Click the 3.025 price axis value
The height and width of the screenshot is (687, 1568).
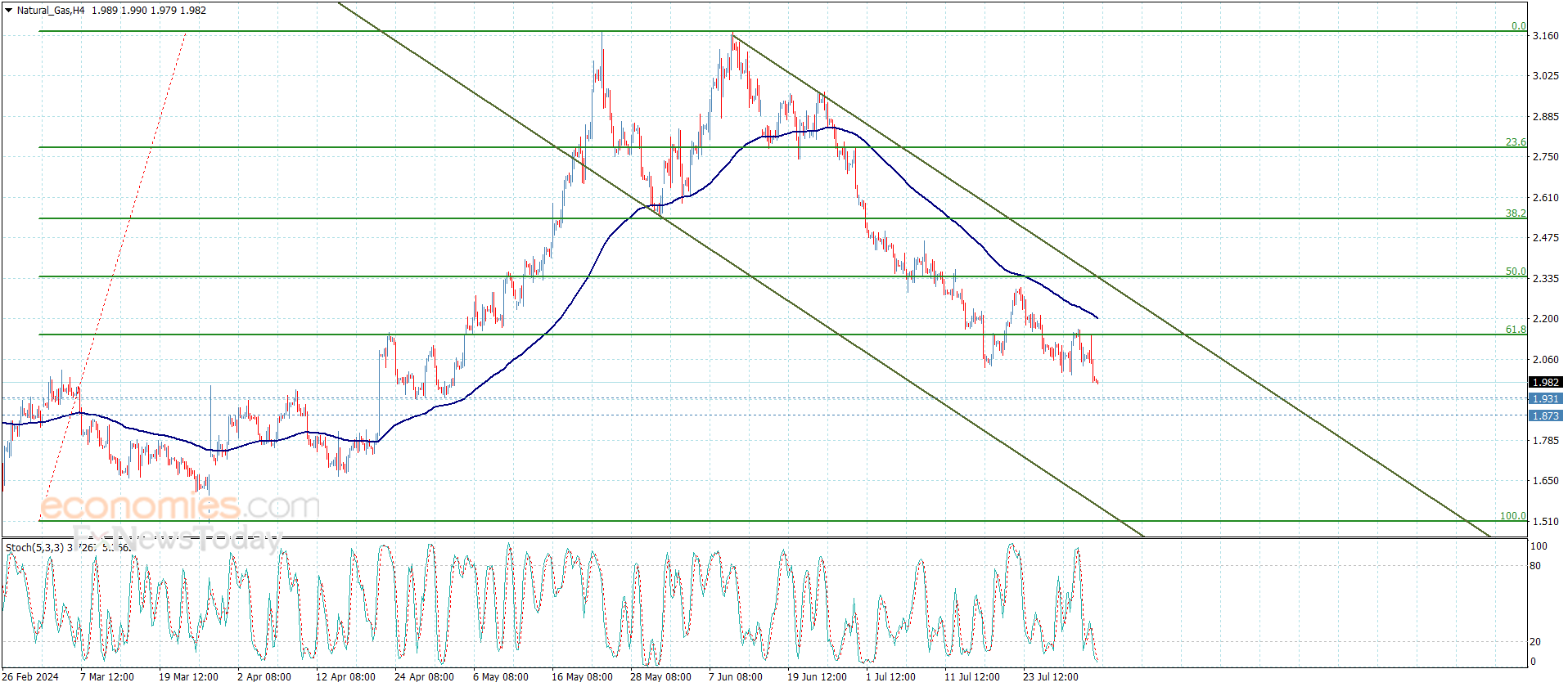coord(1545,76)
